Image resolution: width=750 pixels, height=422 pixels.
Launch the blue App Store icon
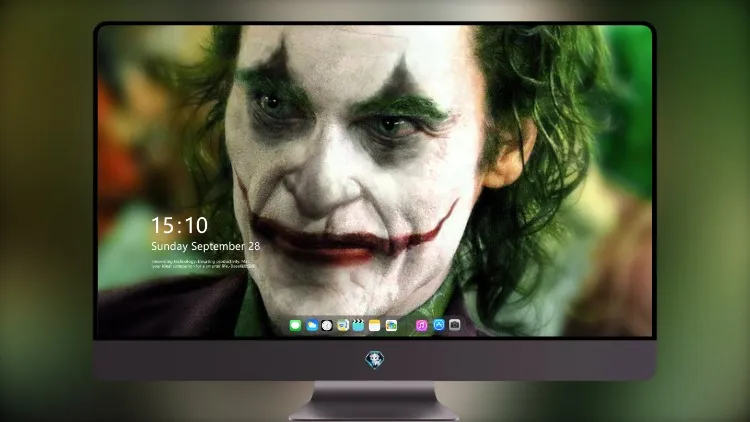[439, 325]
